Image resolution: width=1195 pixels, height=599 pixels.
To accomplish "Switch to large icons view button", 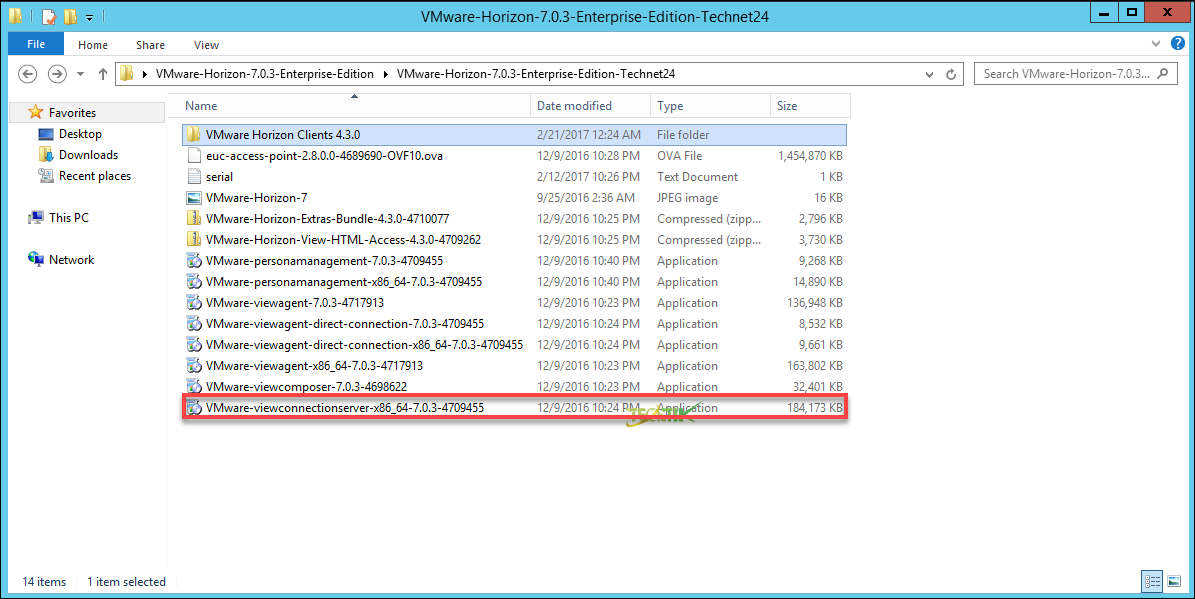I will [1174, 581].
